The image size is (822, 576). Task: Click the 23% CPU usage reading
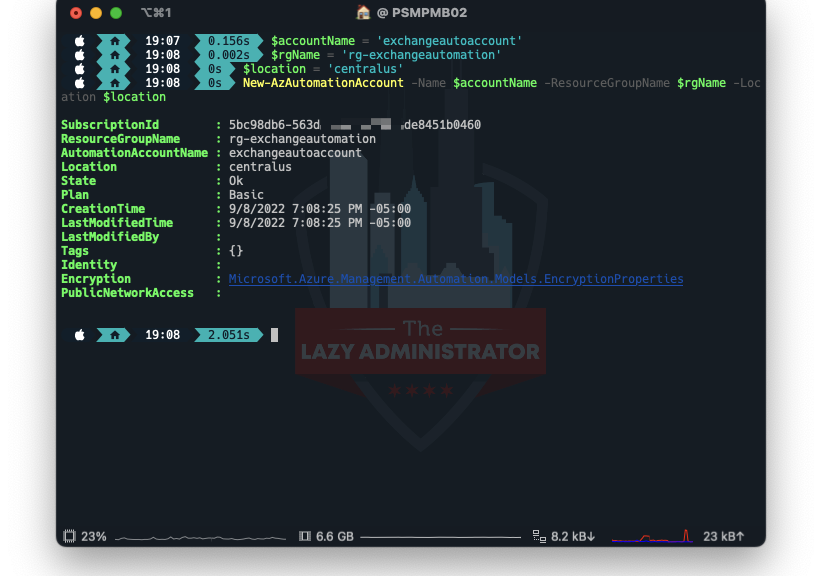point(94,536)
